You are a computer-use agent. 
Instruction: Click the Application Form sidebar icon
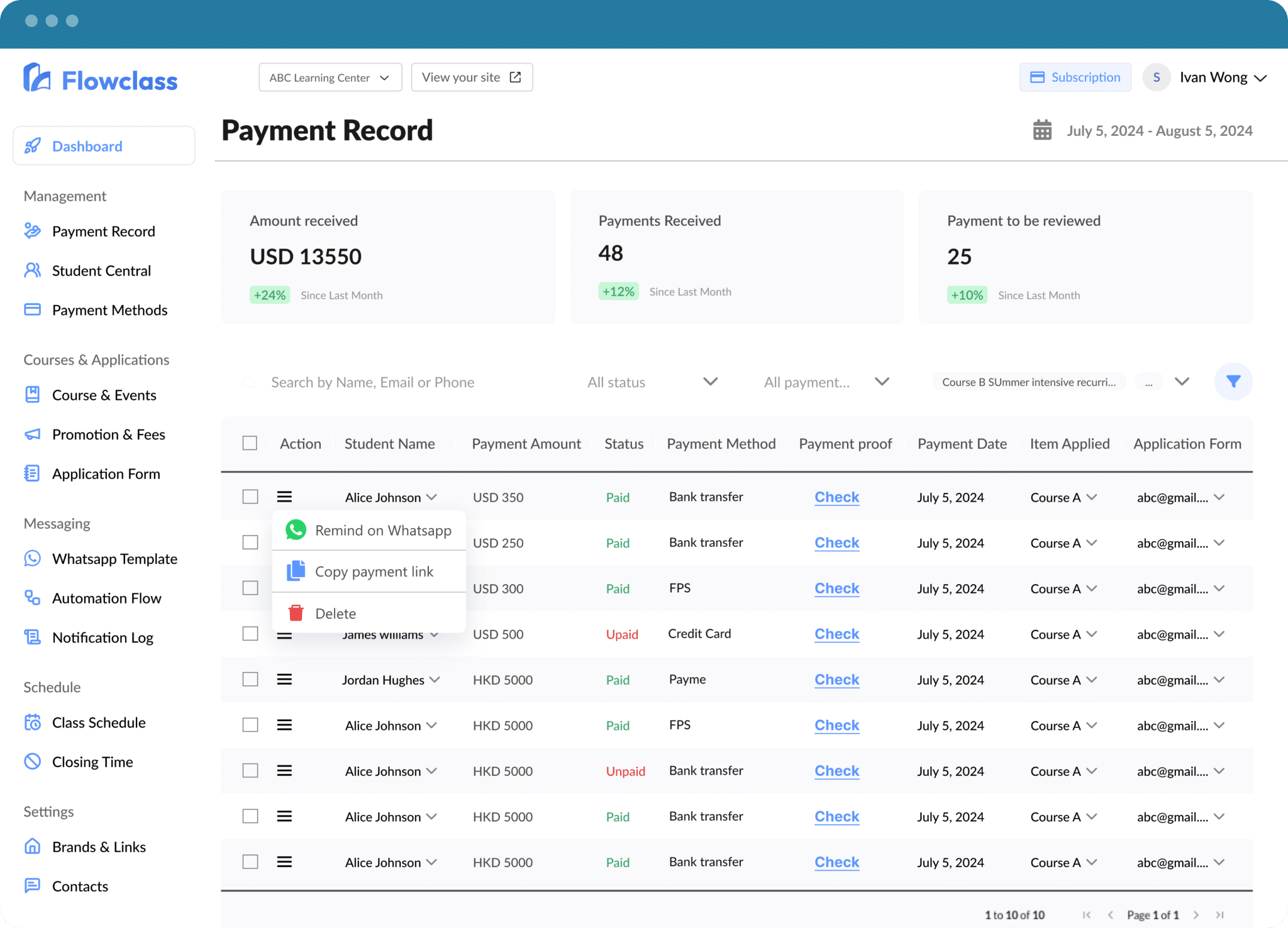tap(32, 473)
